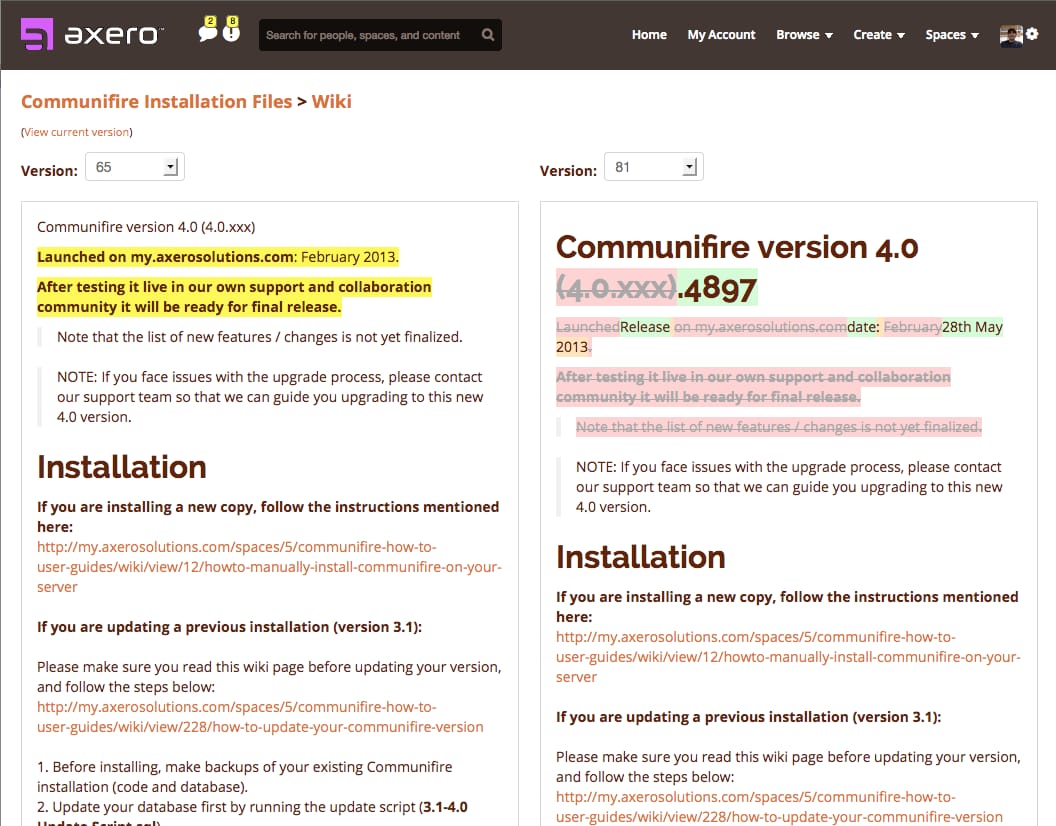Click the inserted '28th May' date text
Viewport: 1056px width, 826px height.
[972, 327]
